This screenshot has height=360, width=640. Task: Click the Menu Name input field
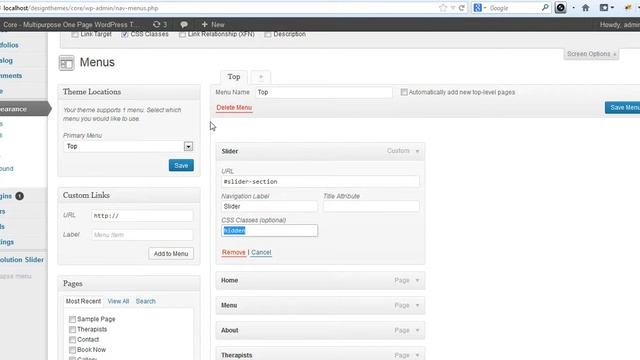pyautogui.click(x=324, y=92)
